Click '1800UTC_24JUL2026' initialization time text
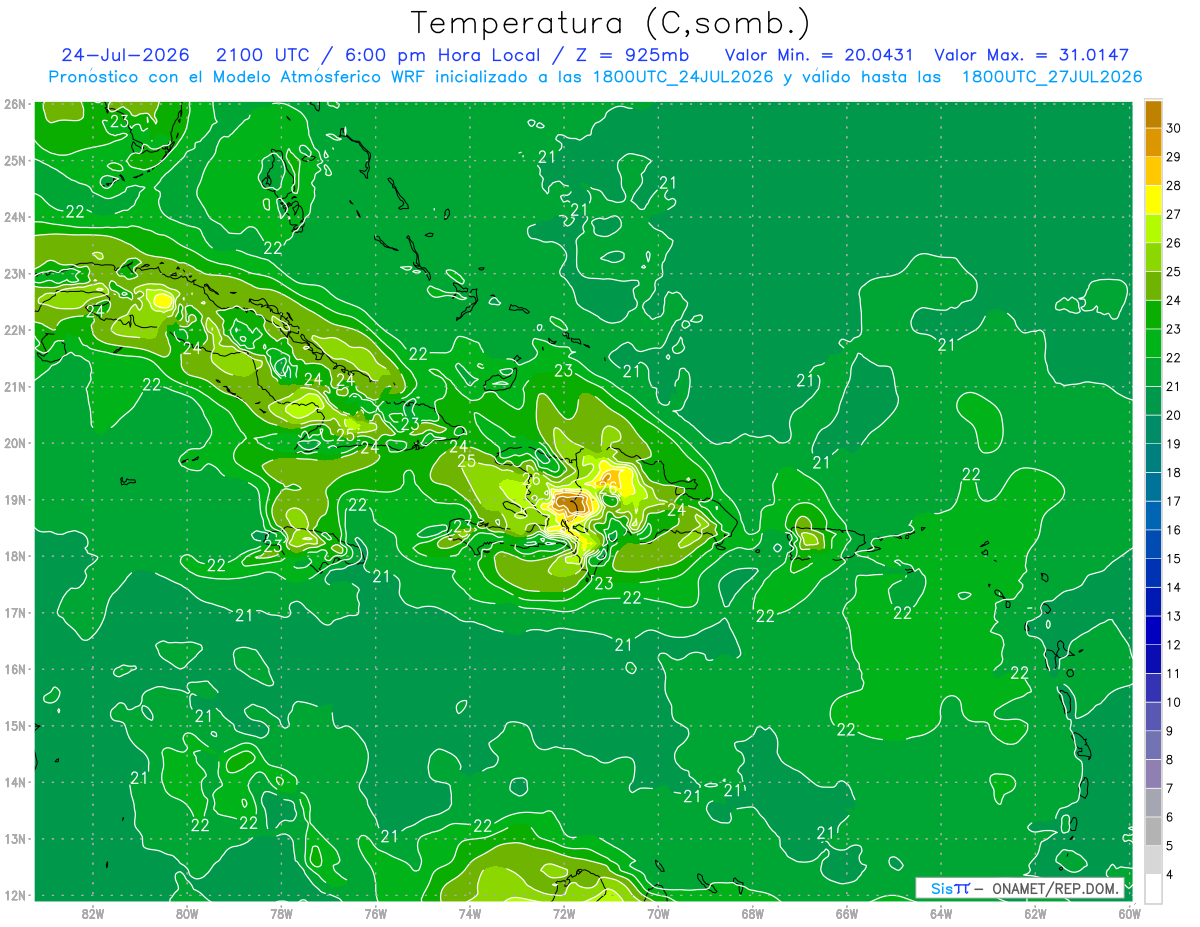The image size is (1200, 927). [682, 77]
